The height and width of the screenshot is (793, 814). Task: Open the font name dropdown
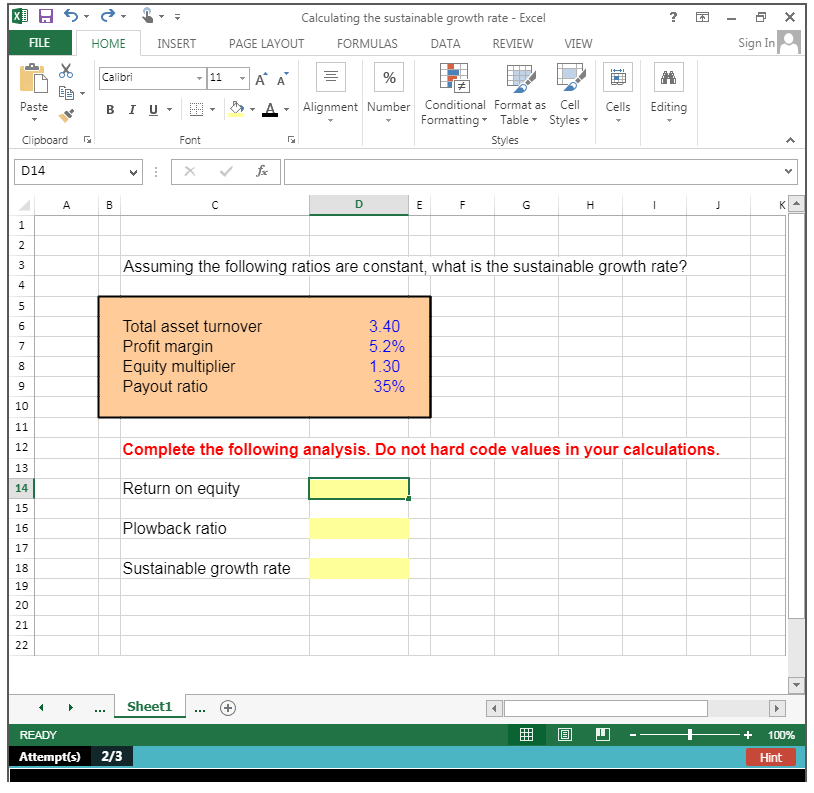198,78
